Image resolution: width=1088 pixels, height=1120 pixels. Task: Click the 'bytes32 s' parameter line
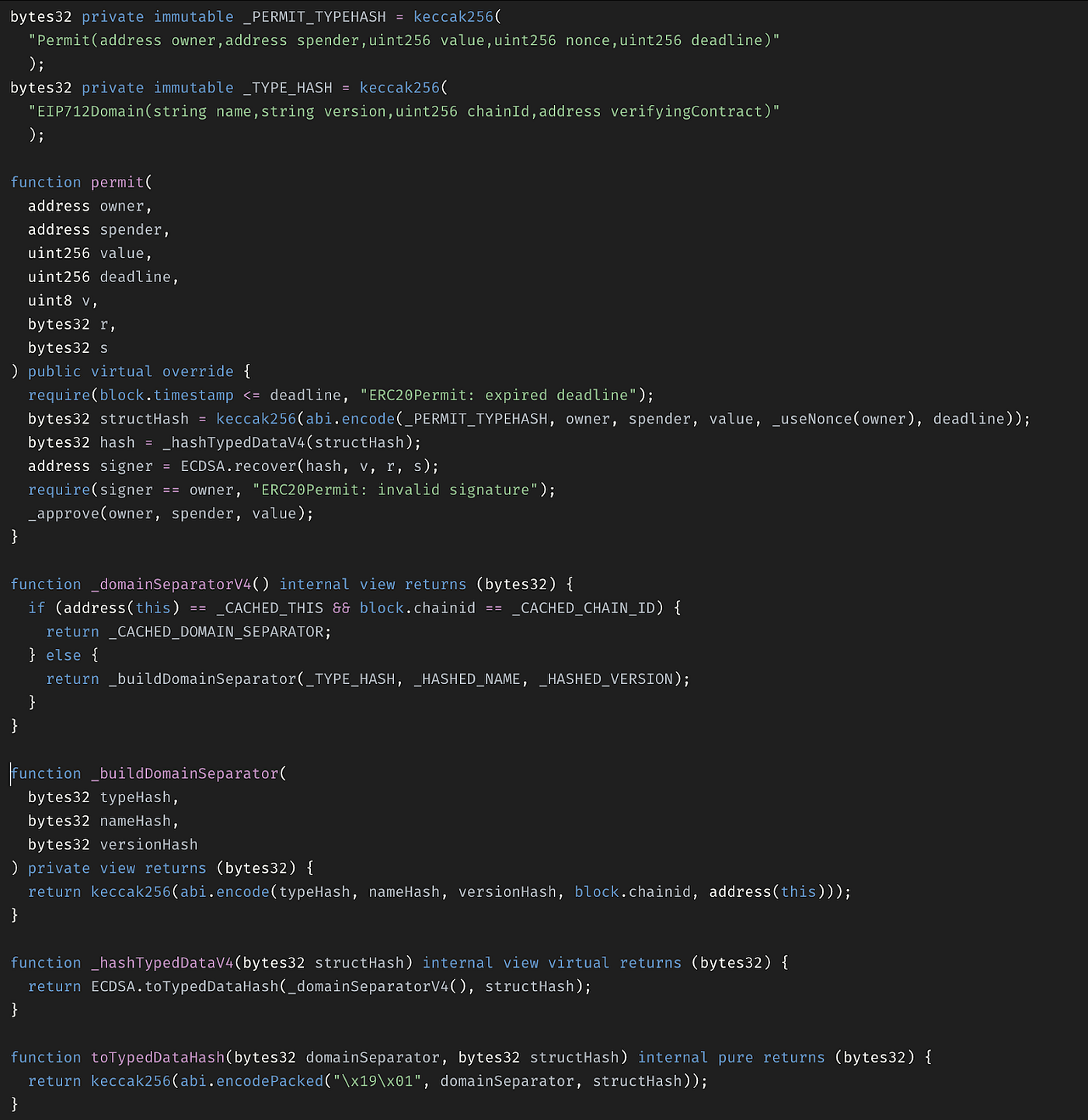[68, 348]
